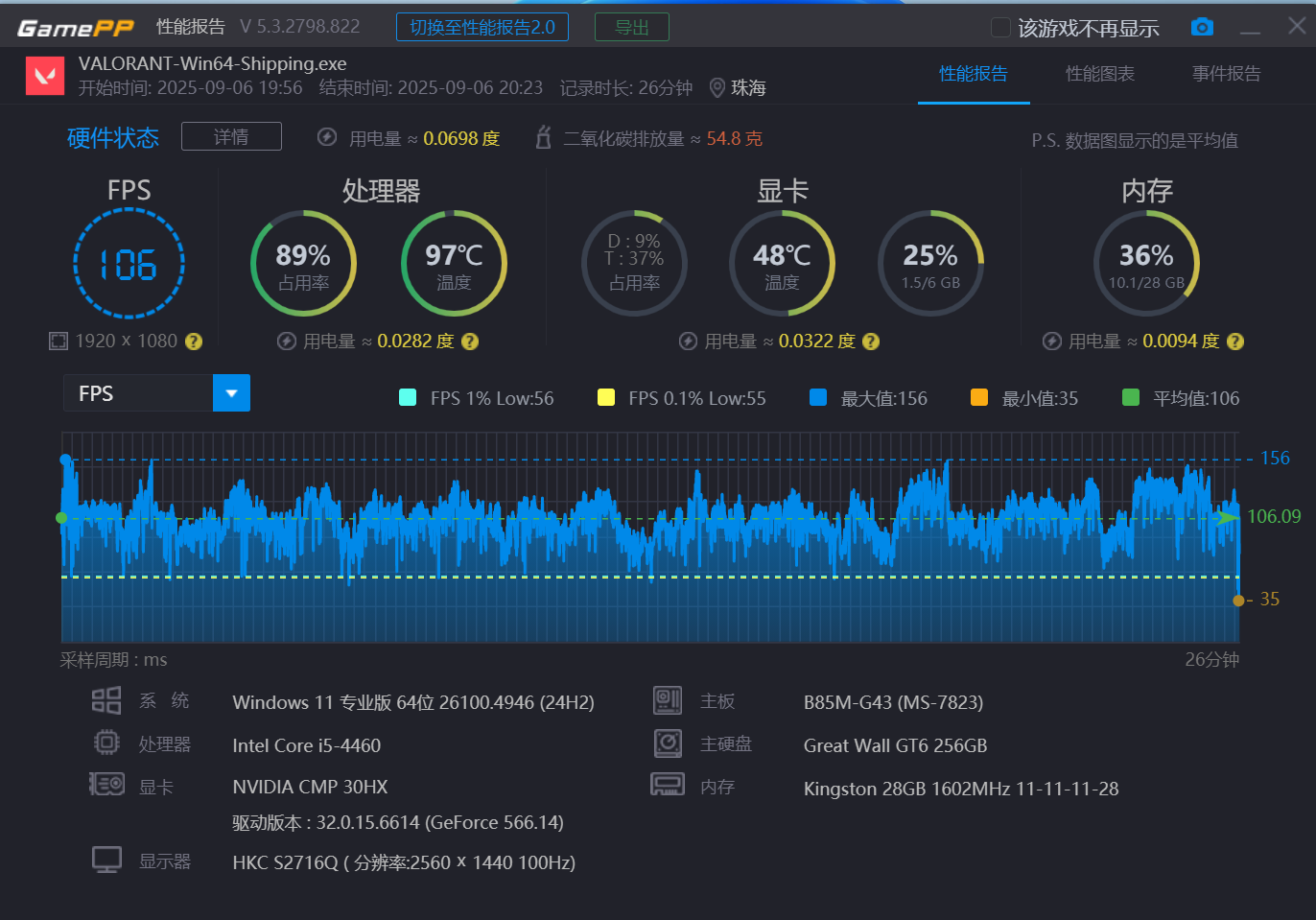Click the FPS gauge showing 106
This screenshot has width=1316, height=920.
click(129, 264)
